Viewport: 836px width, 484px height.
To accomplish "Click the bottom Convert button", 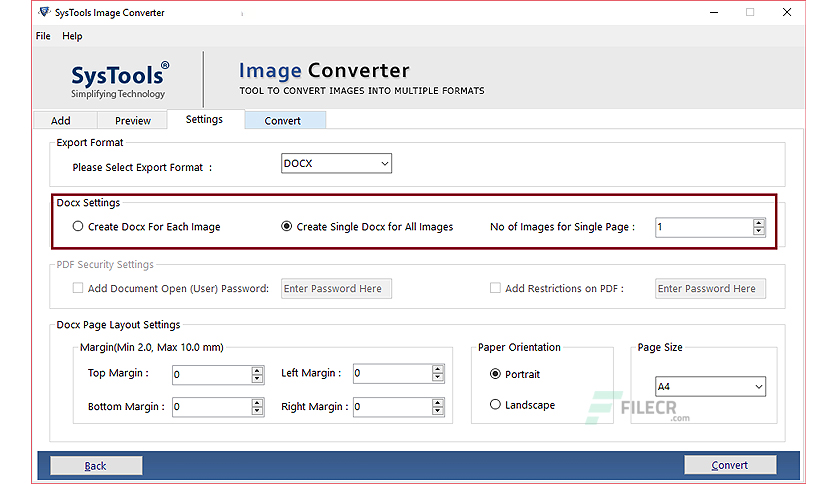I will click(x=730, y=465).
